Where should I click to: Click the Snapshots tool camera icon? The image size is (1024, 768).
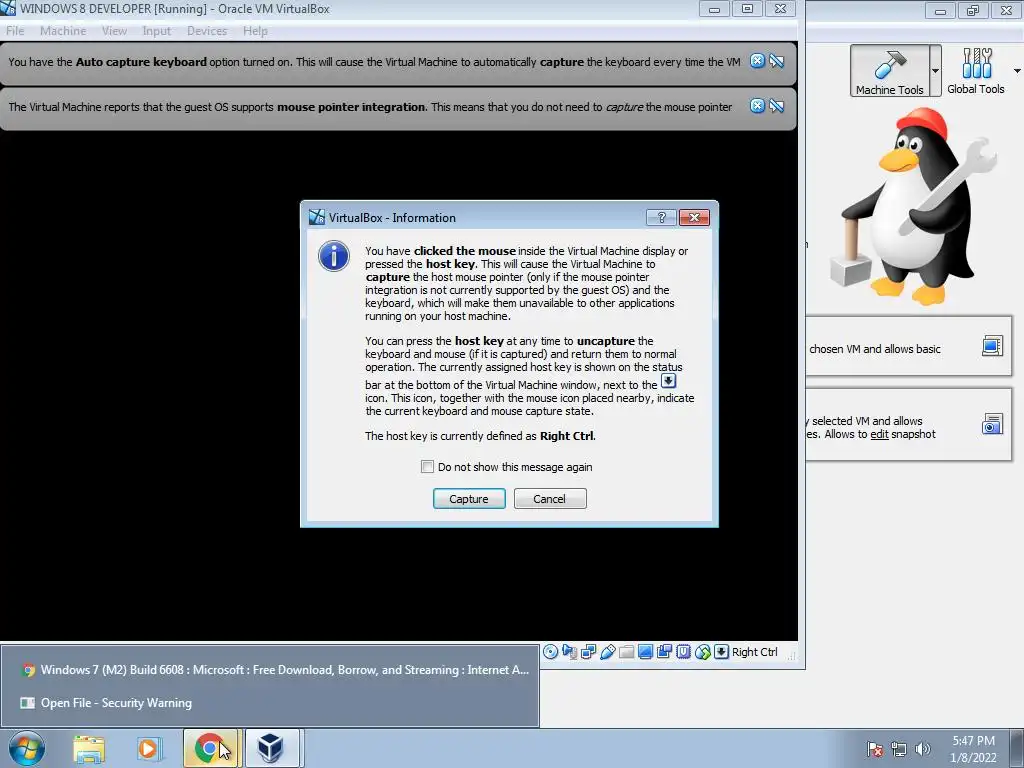(x=992, y=424)
